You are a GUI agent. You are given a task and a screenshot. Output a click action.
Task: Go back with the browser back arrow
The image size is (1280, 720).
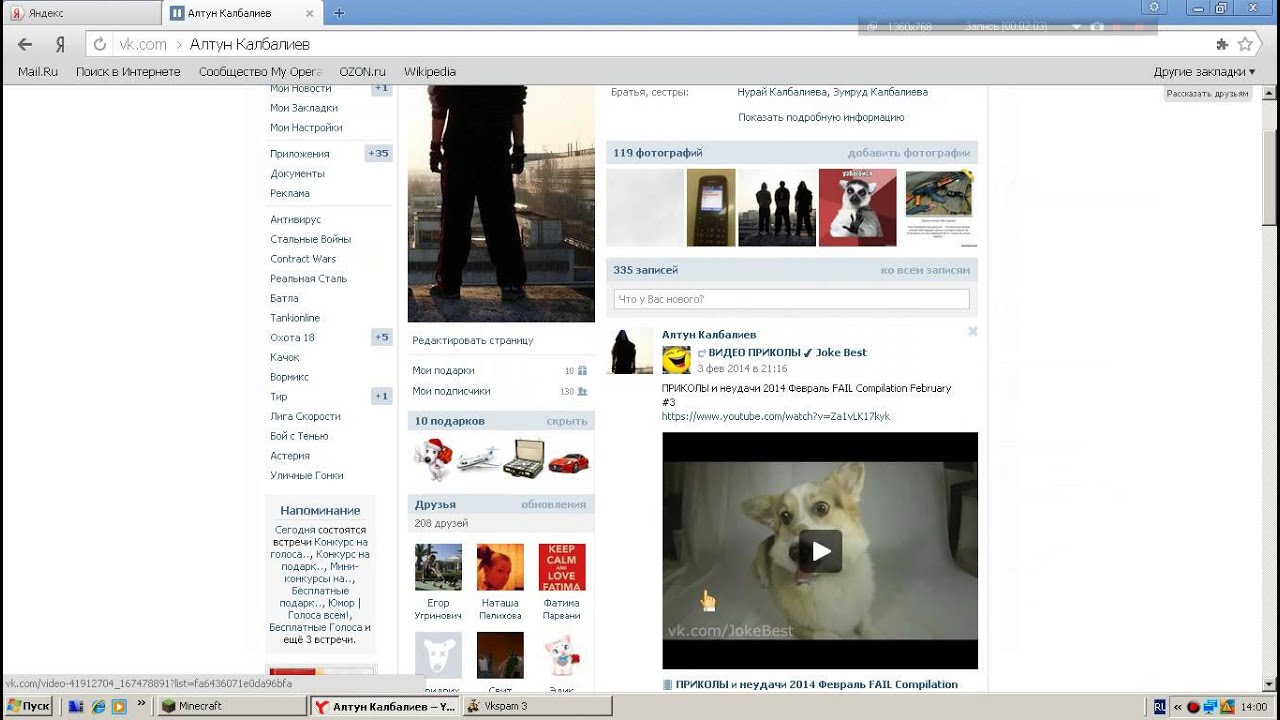click(x=25, y=44)
